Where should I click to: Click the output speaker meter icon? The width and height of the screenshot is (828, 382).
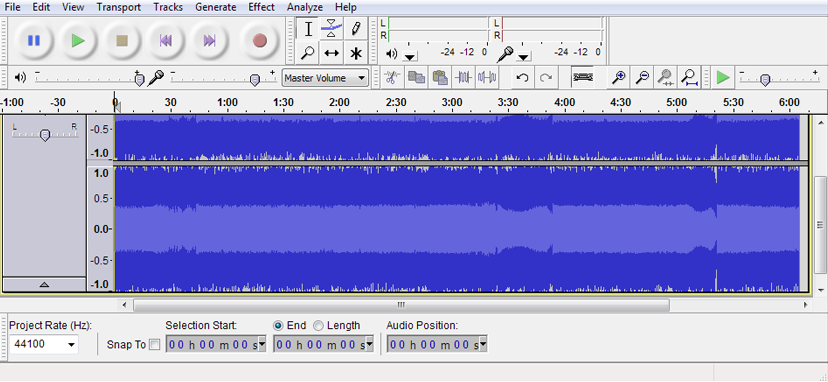391,53
